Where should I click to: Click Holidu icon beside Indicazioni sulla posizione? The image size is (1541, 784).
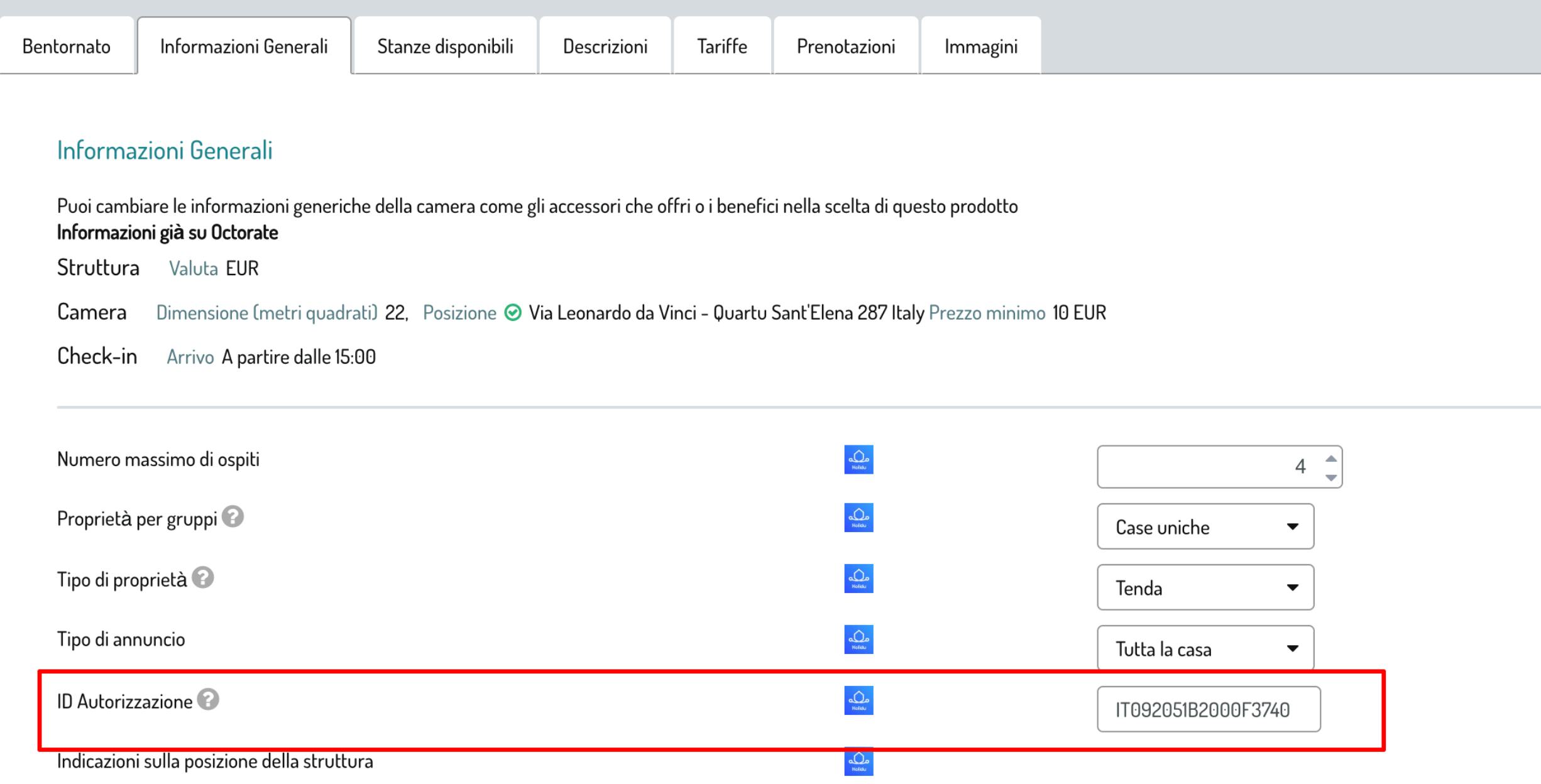pos(858,761)
